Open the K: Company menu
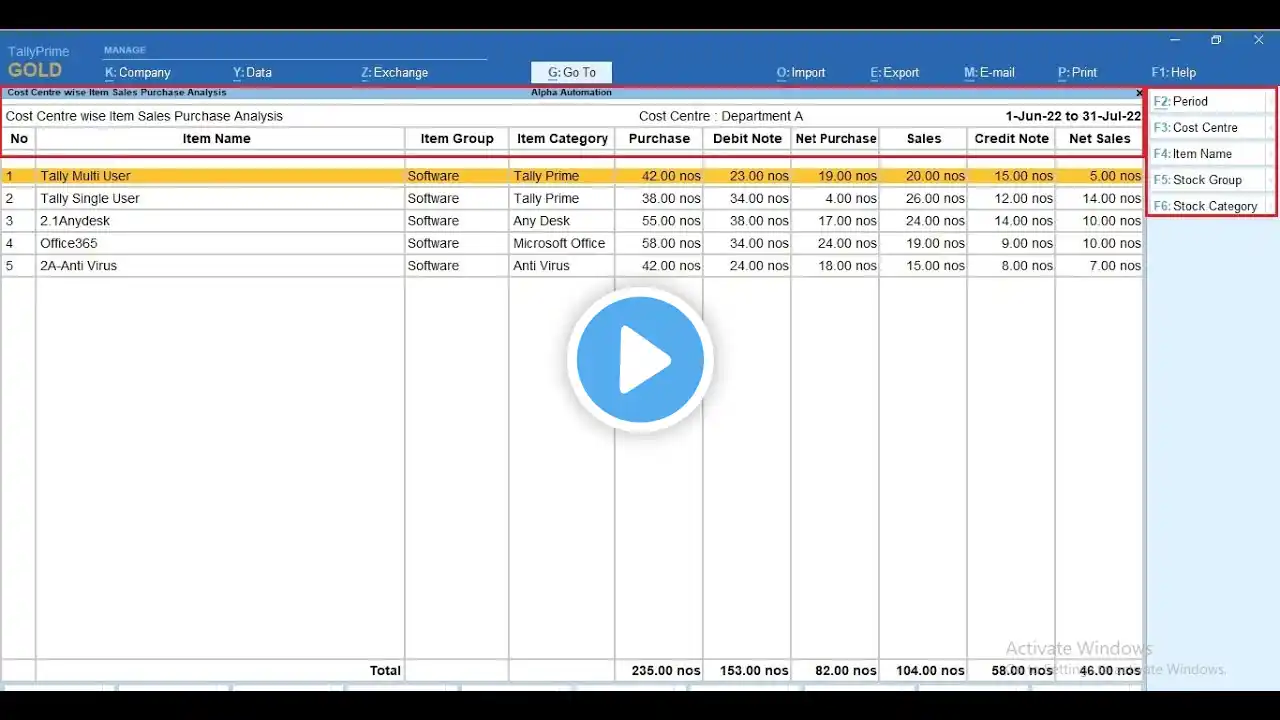 tap(138, 72)
